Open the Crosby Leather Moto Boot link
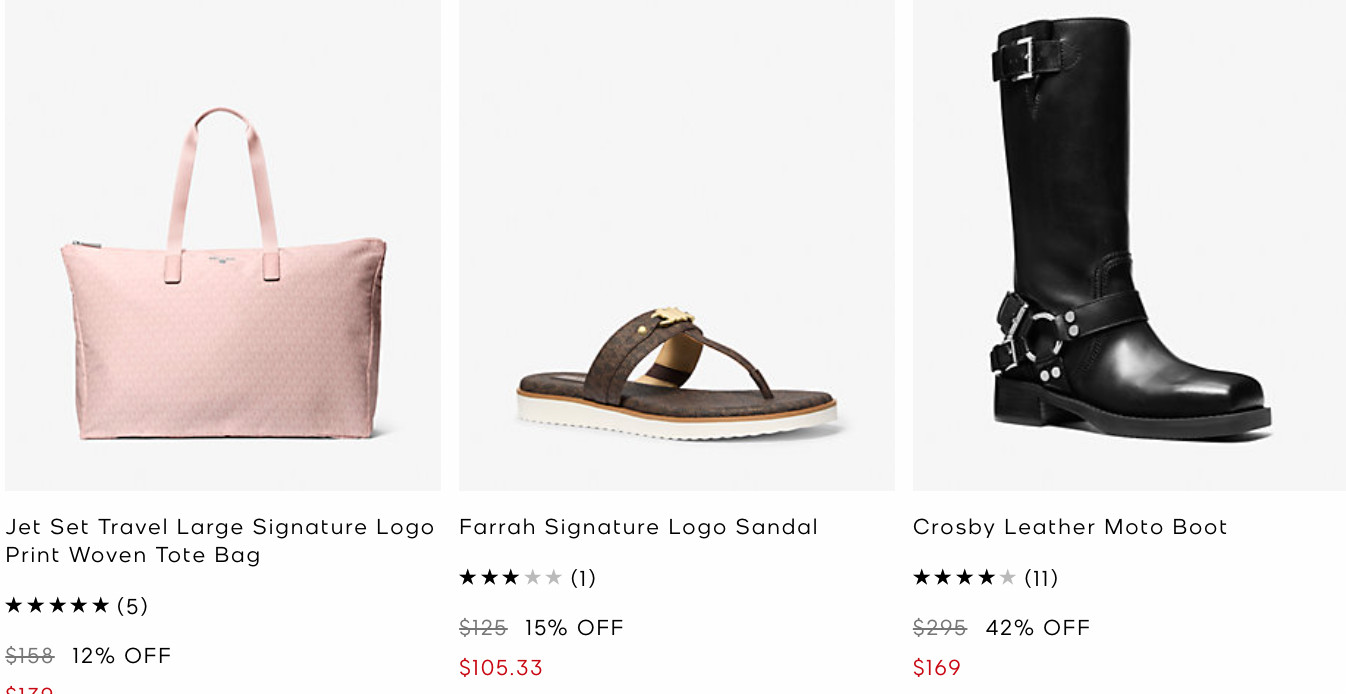This screenshot has height=694, width=1346. pyautogui.click(x=1070, y=527)
